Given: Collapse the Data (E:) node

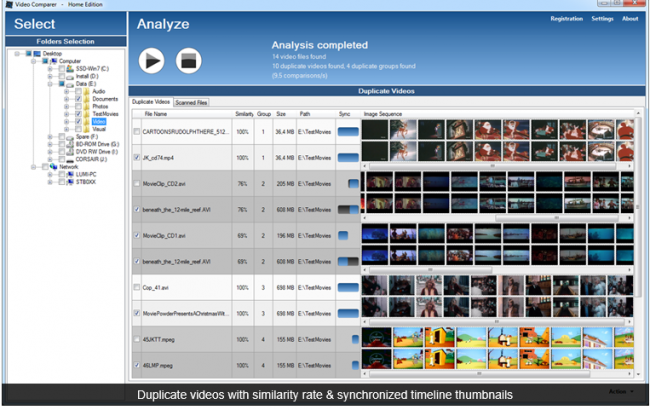Looking at the screenshot, I should tap(50, 84).
